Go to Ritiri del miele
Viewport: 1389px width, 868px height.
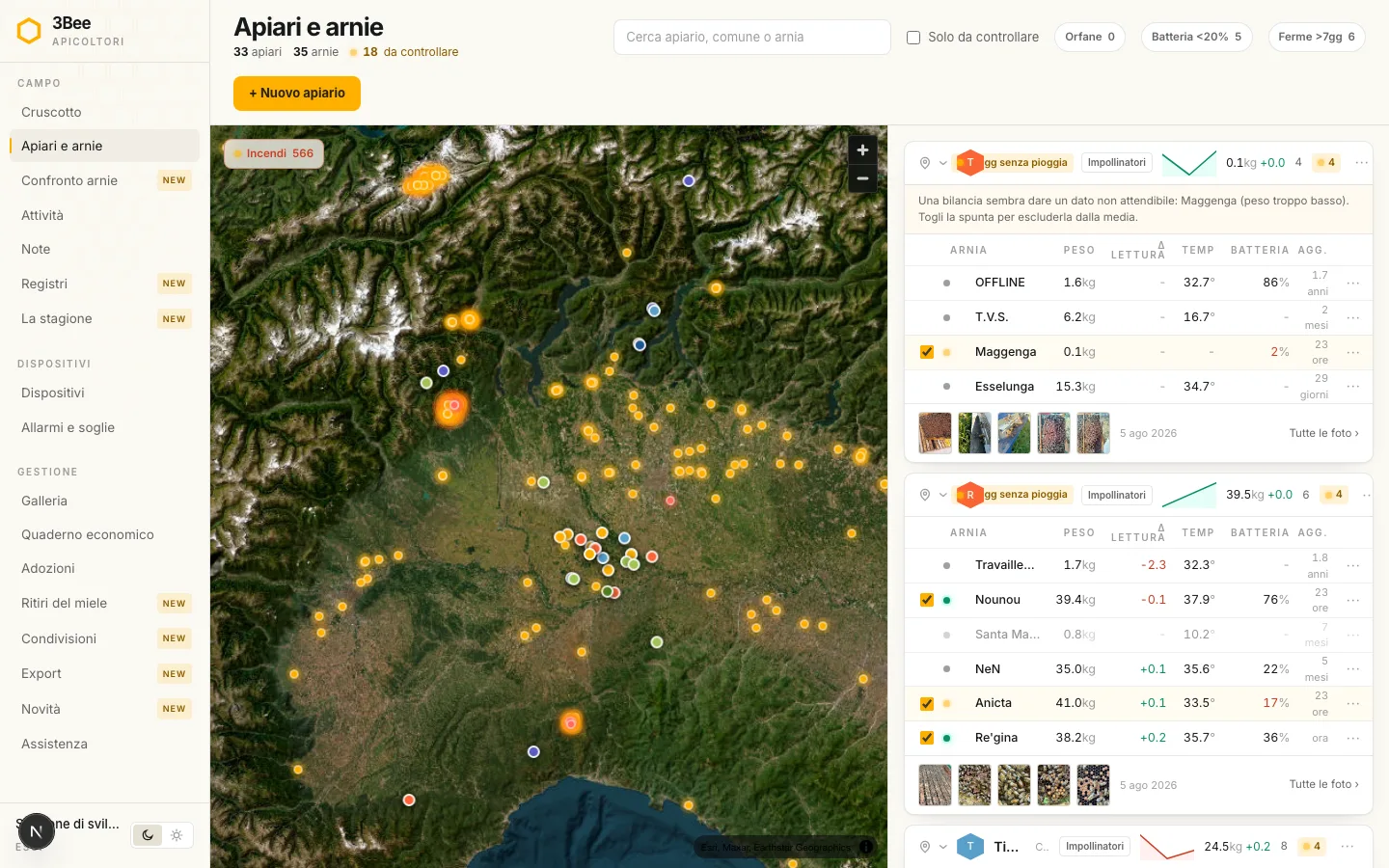coord(104,603)
